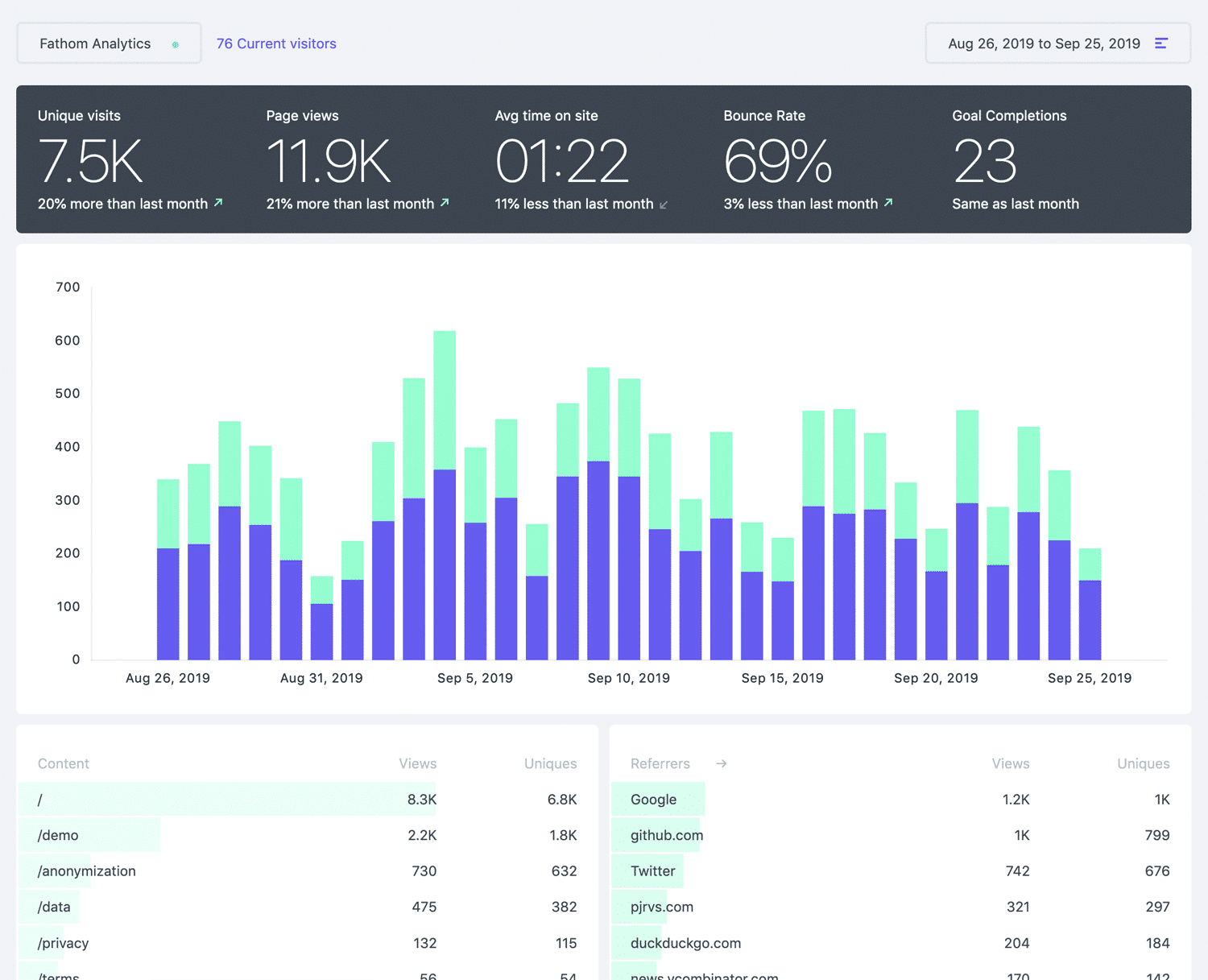The image size is (1208, 980).
Task: Select the duckduckgo.com referrer
Action: (x=686, y=942)
